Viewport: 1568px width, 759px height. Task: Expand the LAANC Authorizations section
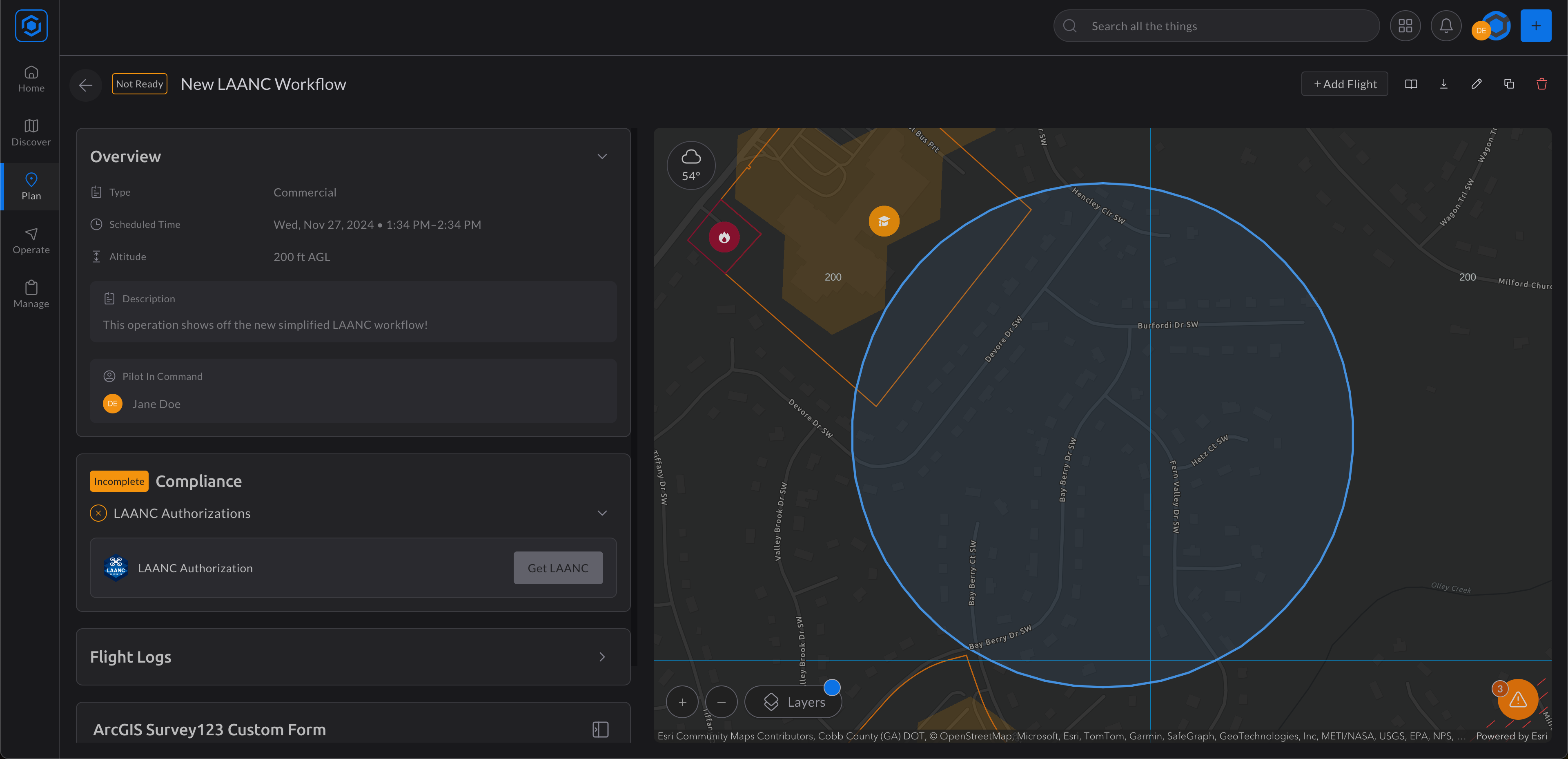(603, 513)
